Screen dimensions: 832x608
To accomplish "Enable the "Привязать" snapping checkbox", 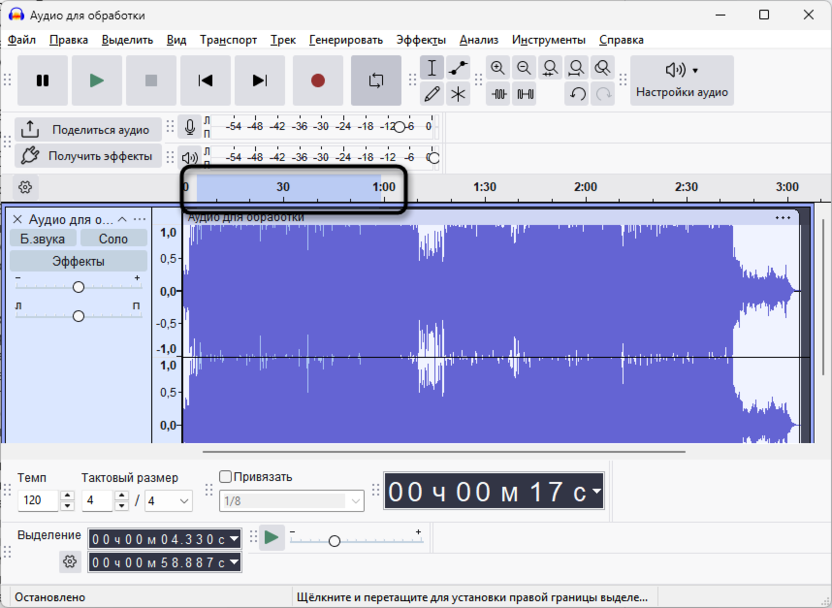I will pos(224,475).
